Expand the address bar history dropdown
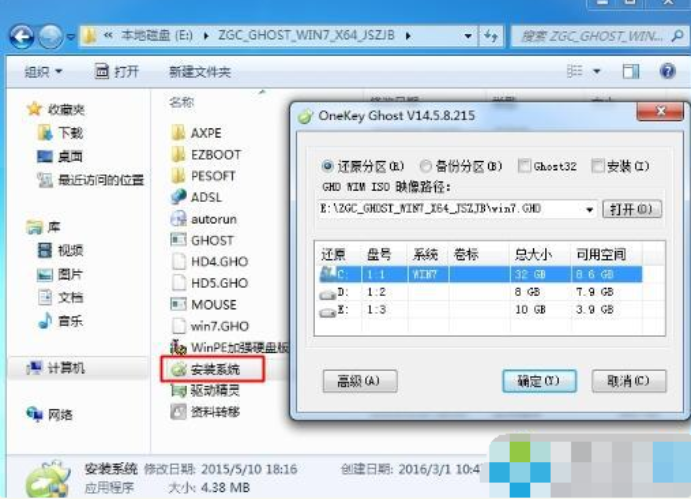Screen dimensions: 696x503 tap(468, 36)
